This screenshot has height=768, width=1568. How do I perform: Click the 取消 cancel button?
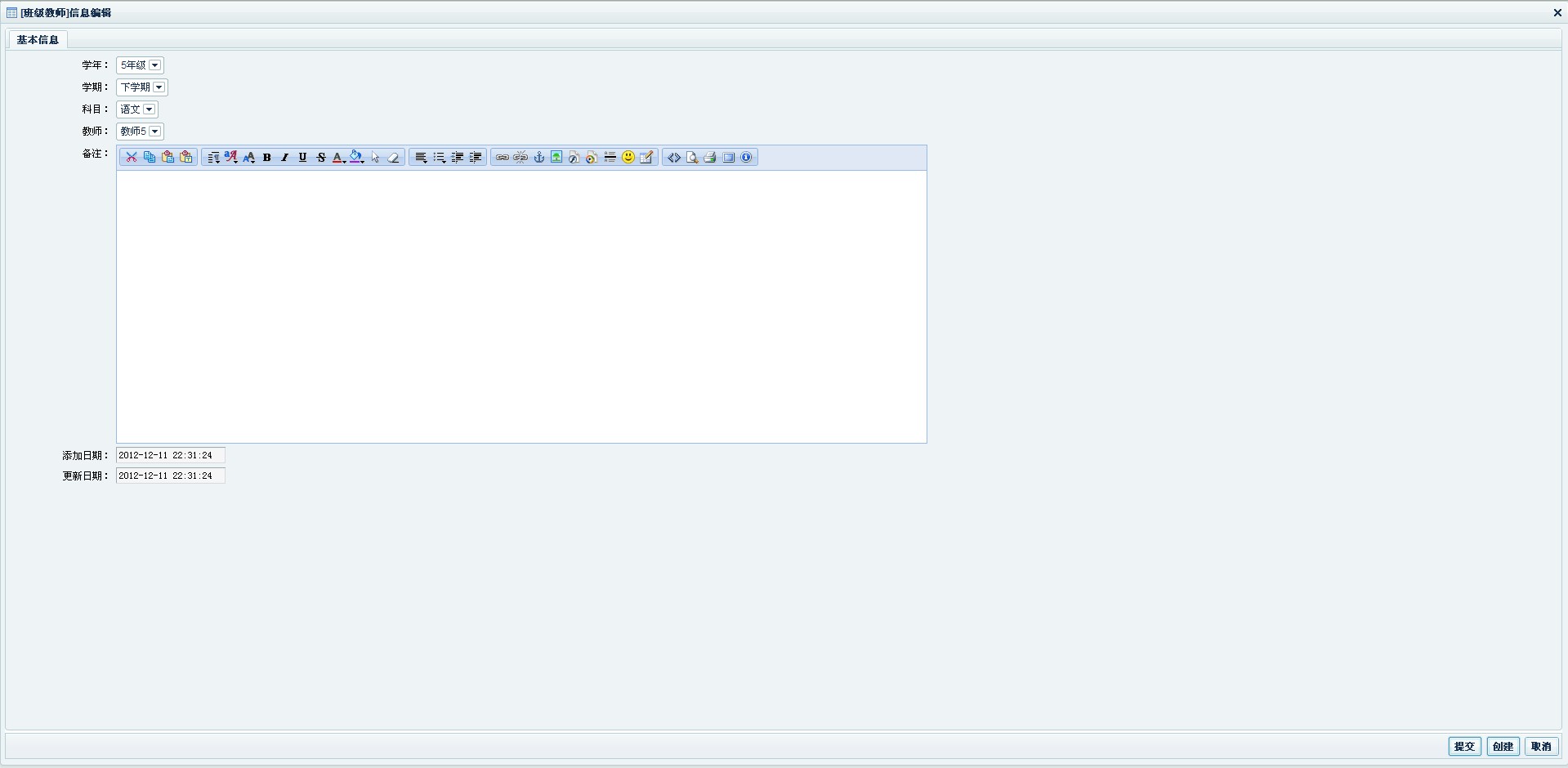coord(1541,746)
